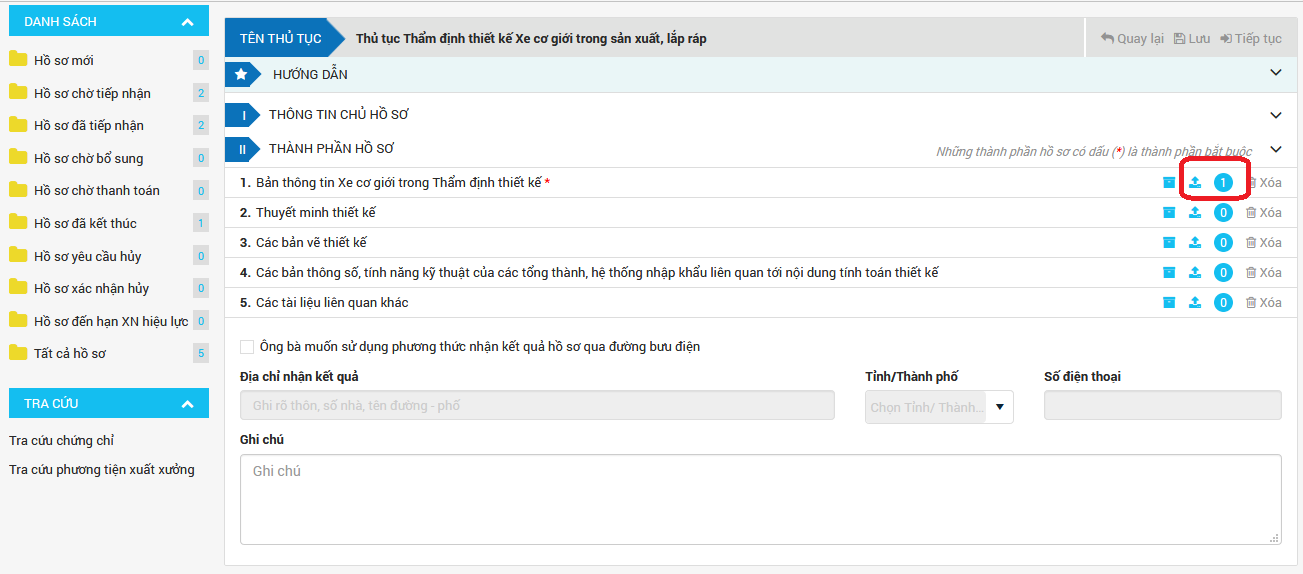Upload file for Bản thông tin Xe cơ giới
Screen dimensions: 1303x574
click(x=1195, y=183)
